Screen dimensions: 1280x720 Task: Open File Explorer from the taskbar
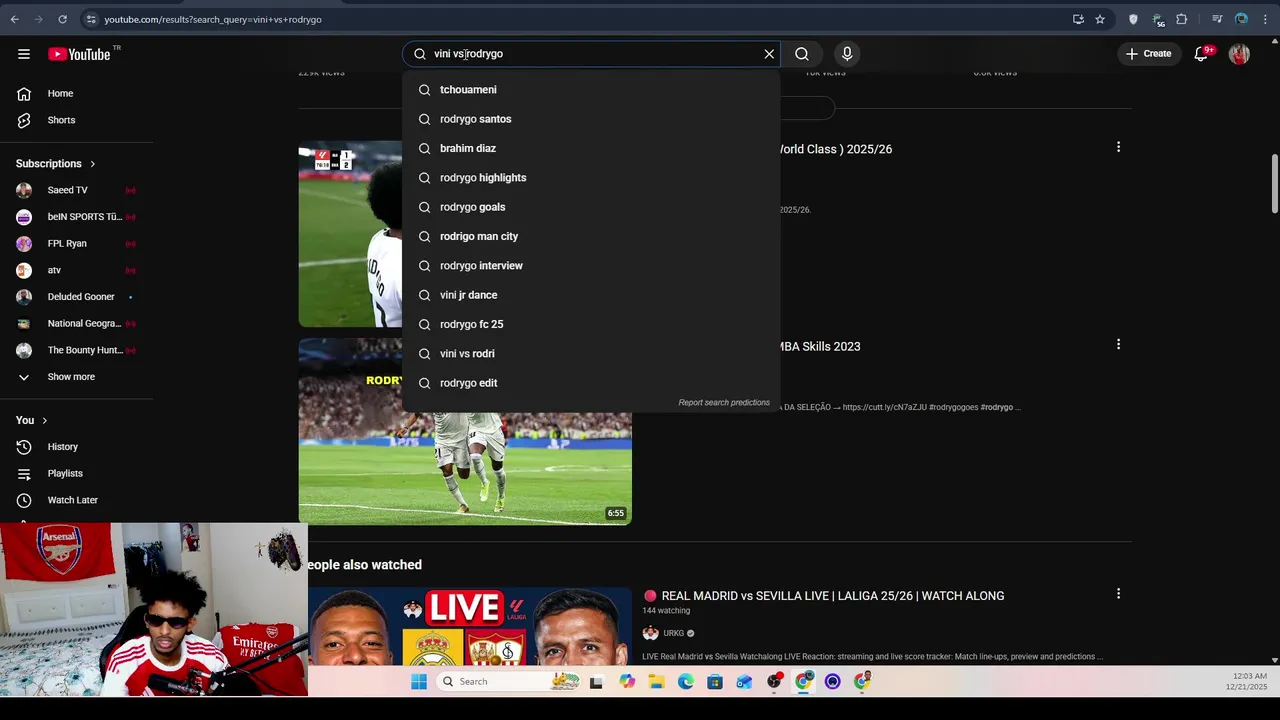[656, 682]
